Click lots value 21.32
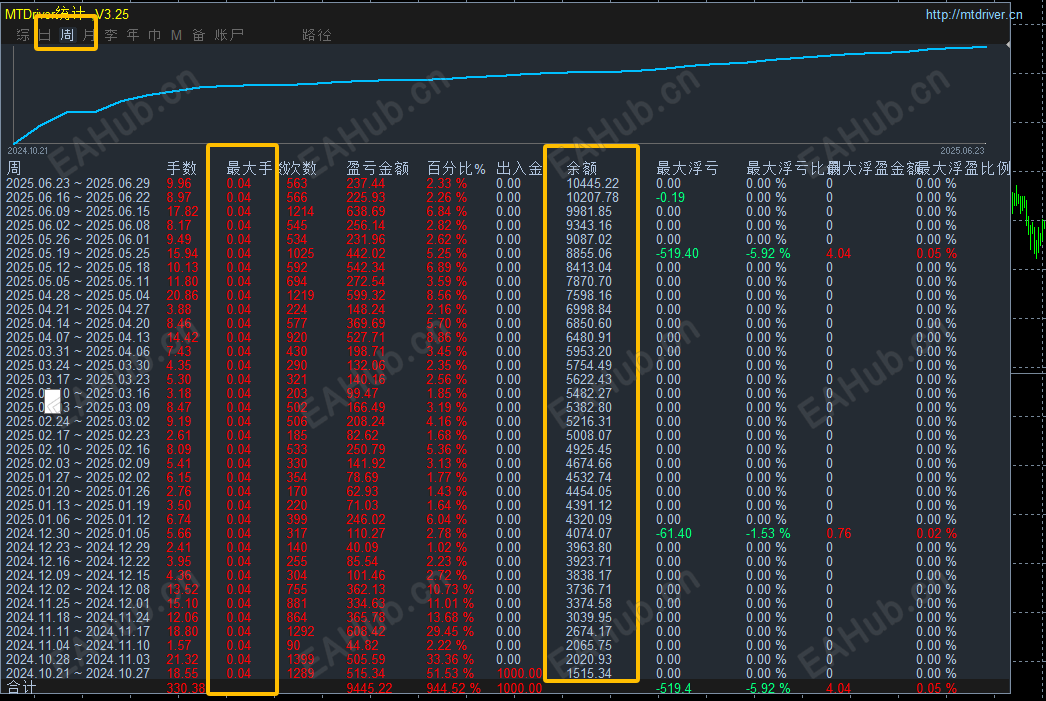 tap(182, 660)
